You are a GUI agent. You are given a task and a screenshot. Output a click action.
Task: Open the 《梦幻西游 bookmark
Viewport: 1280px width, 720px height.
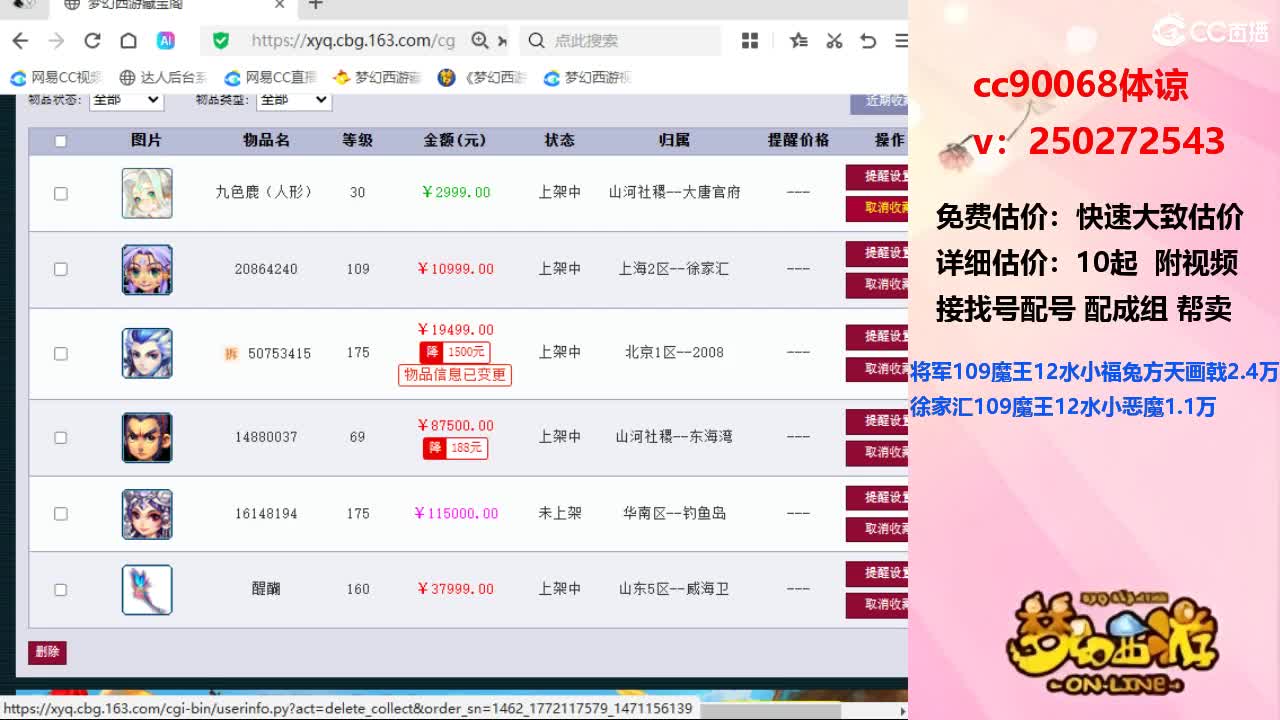(x=482, y=78)
